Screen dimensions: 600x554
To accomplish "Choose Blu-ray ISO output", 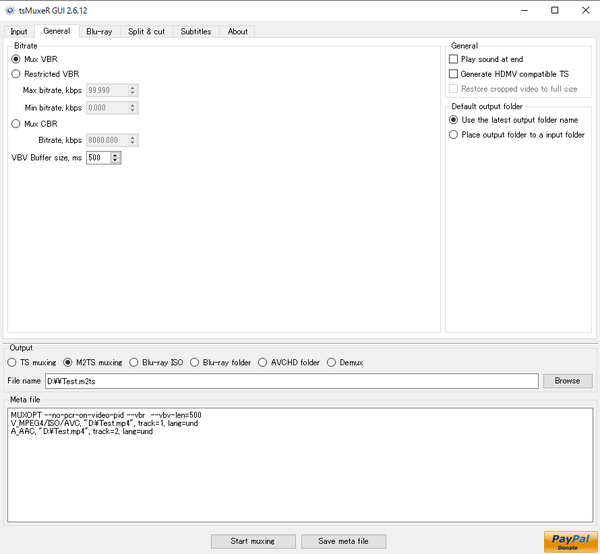I will click(x=156, y=362).
